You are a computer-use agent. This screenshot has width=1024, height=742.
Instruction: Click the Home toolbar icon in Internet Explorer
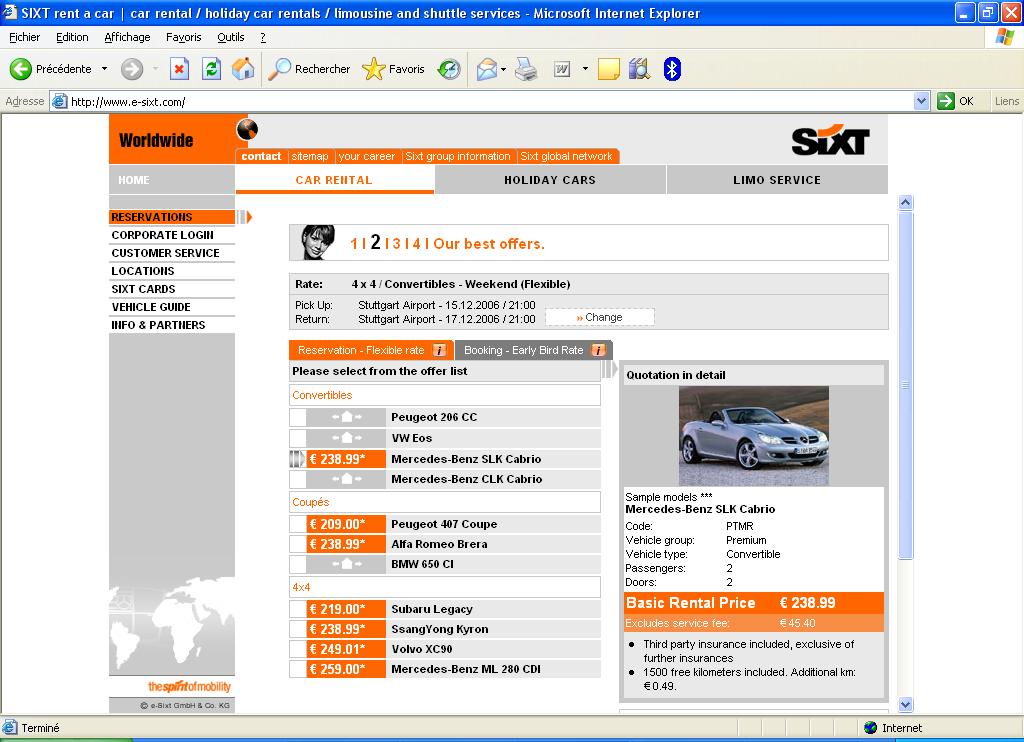point(242,69)
